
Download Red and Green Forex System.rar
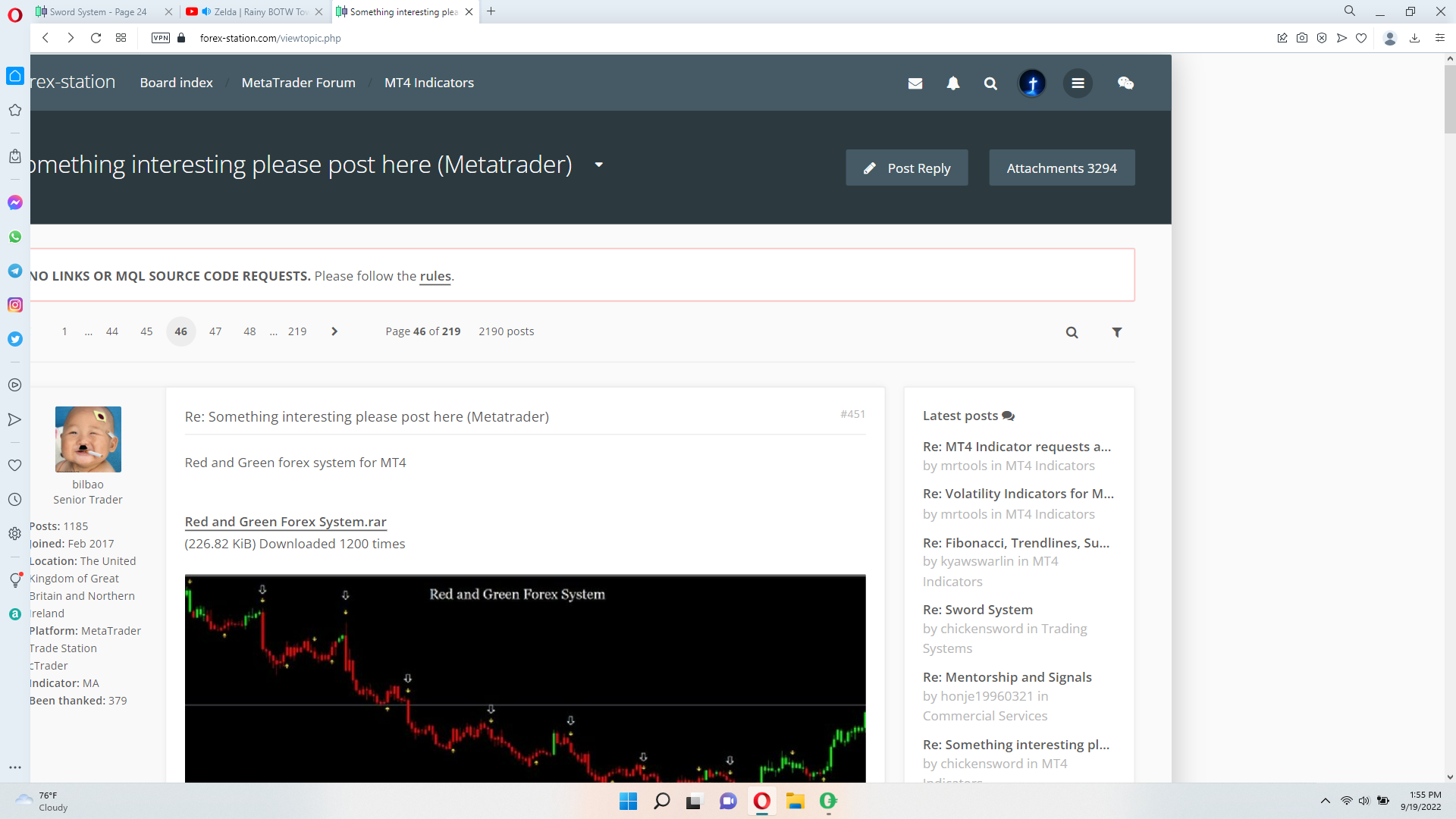286,522
